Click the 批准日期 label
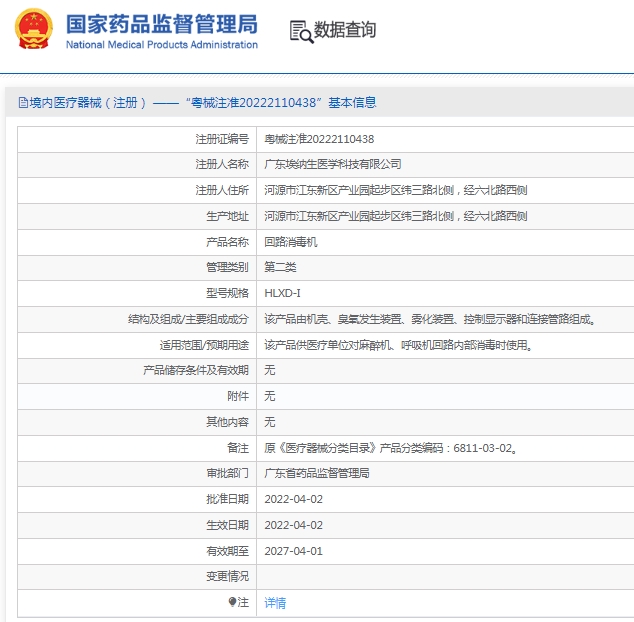Viewport: 634px width, 622px height. pyautogui.click(x=227, y=499)
